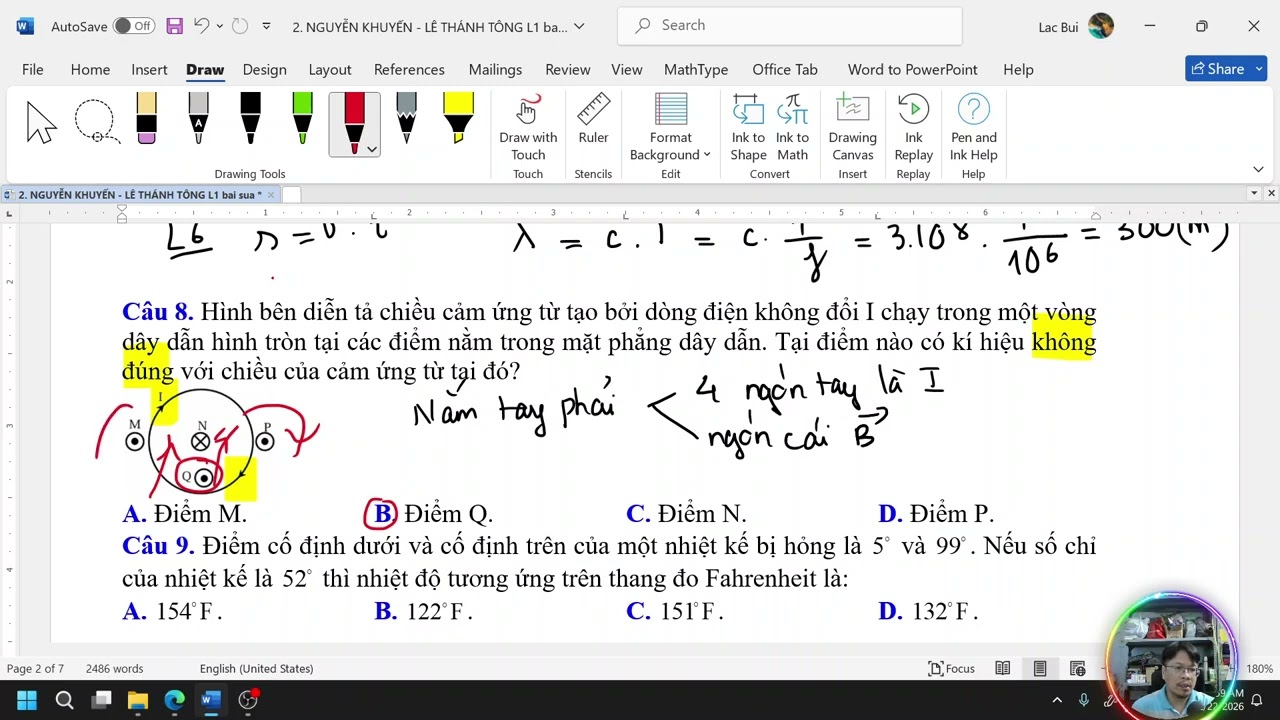Close the NGUYỄN KHUYẾN document tab

click(271, 195)
